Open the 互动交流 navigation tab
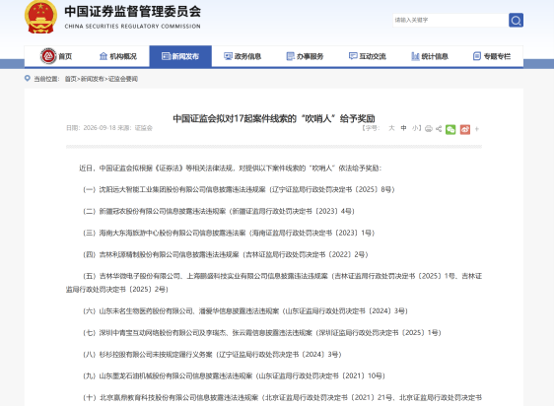Screen dimensions: 554x406 (x=367, y=56)
